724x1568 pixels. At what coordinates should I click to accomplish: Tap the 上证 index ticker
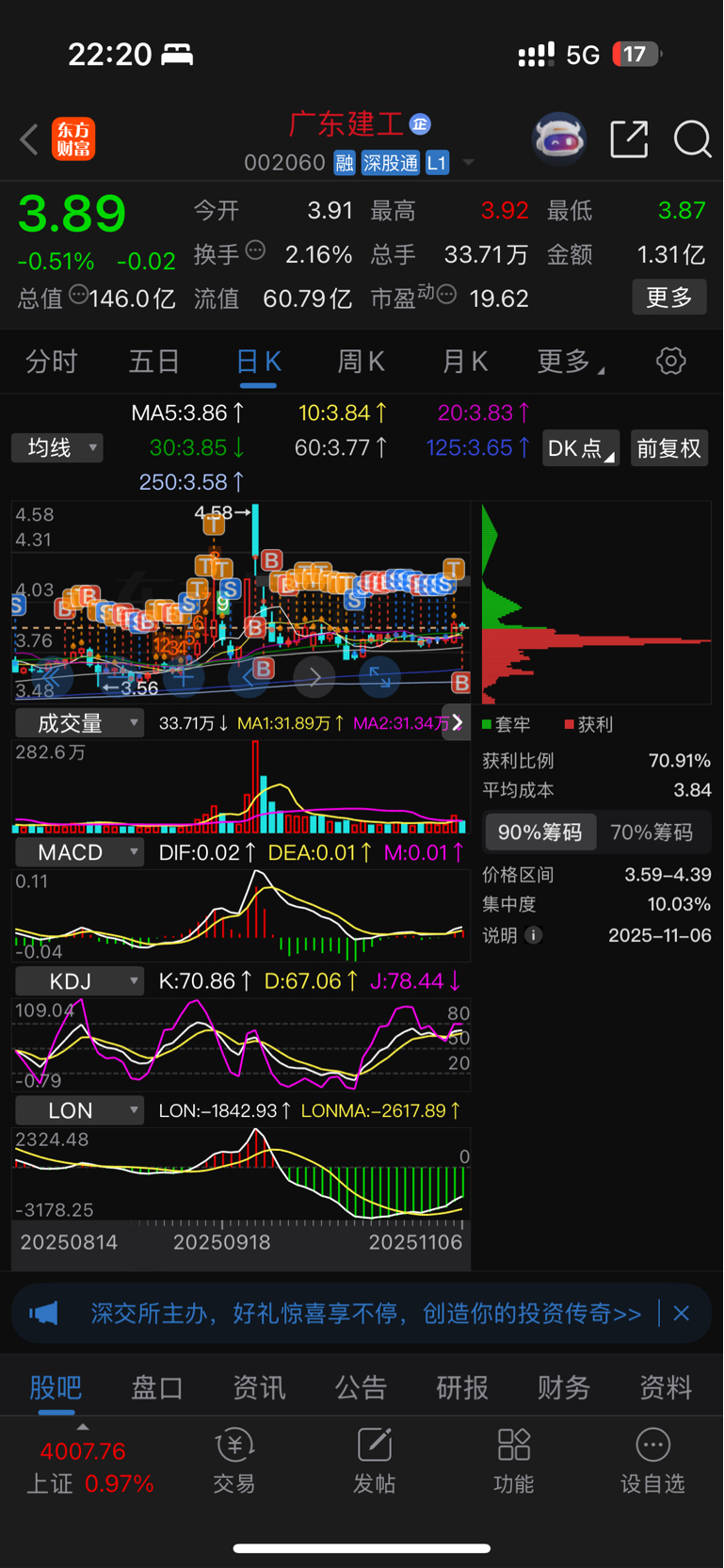click(89, 1467)
